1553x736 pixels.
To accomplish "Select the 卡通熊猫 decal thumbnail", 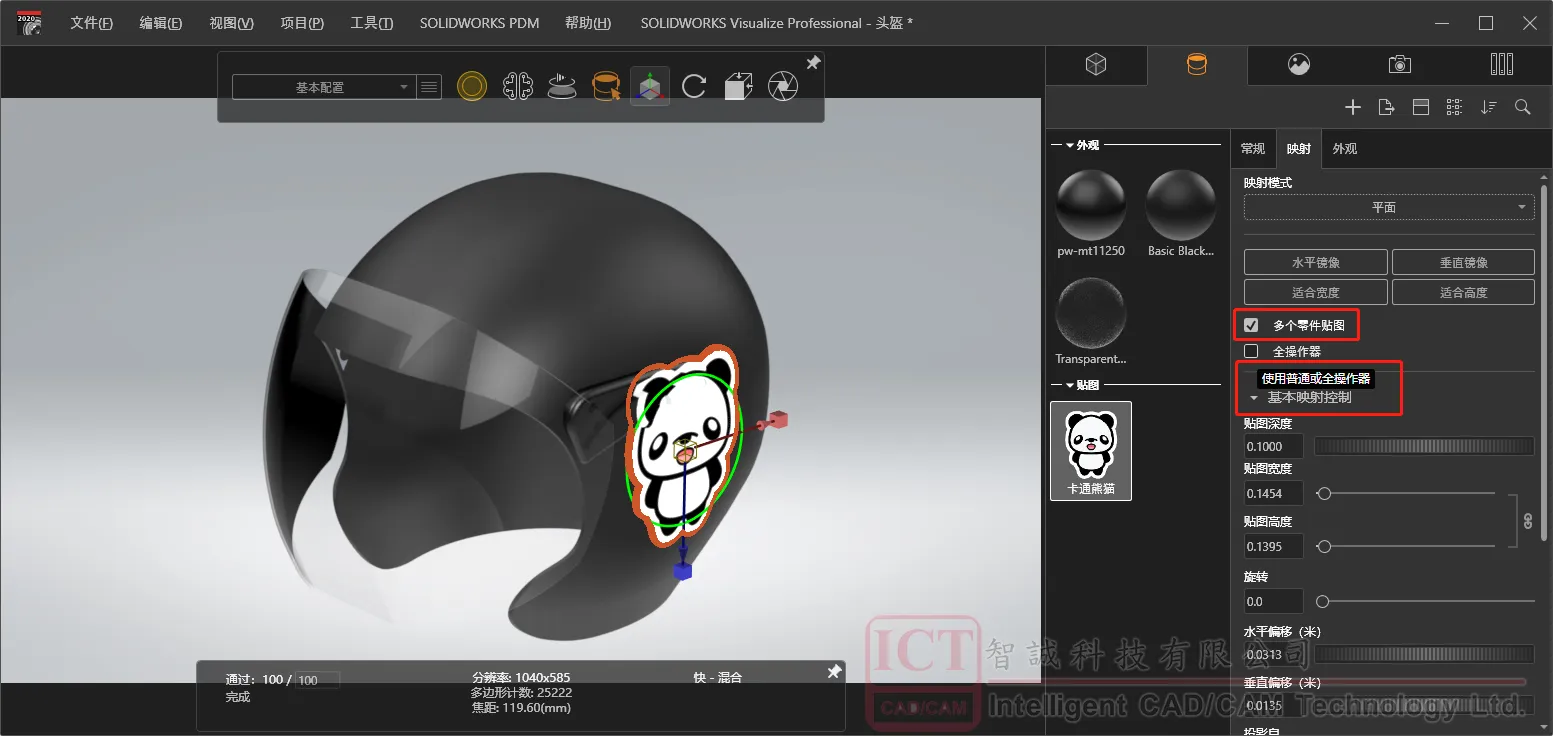I will [x=1091, y=451].
